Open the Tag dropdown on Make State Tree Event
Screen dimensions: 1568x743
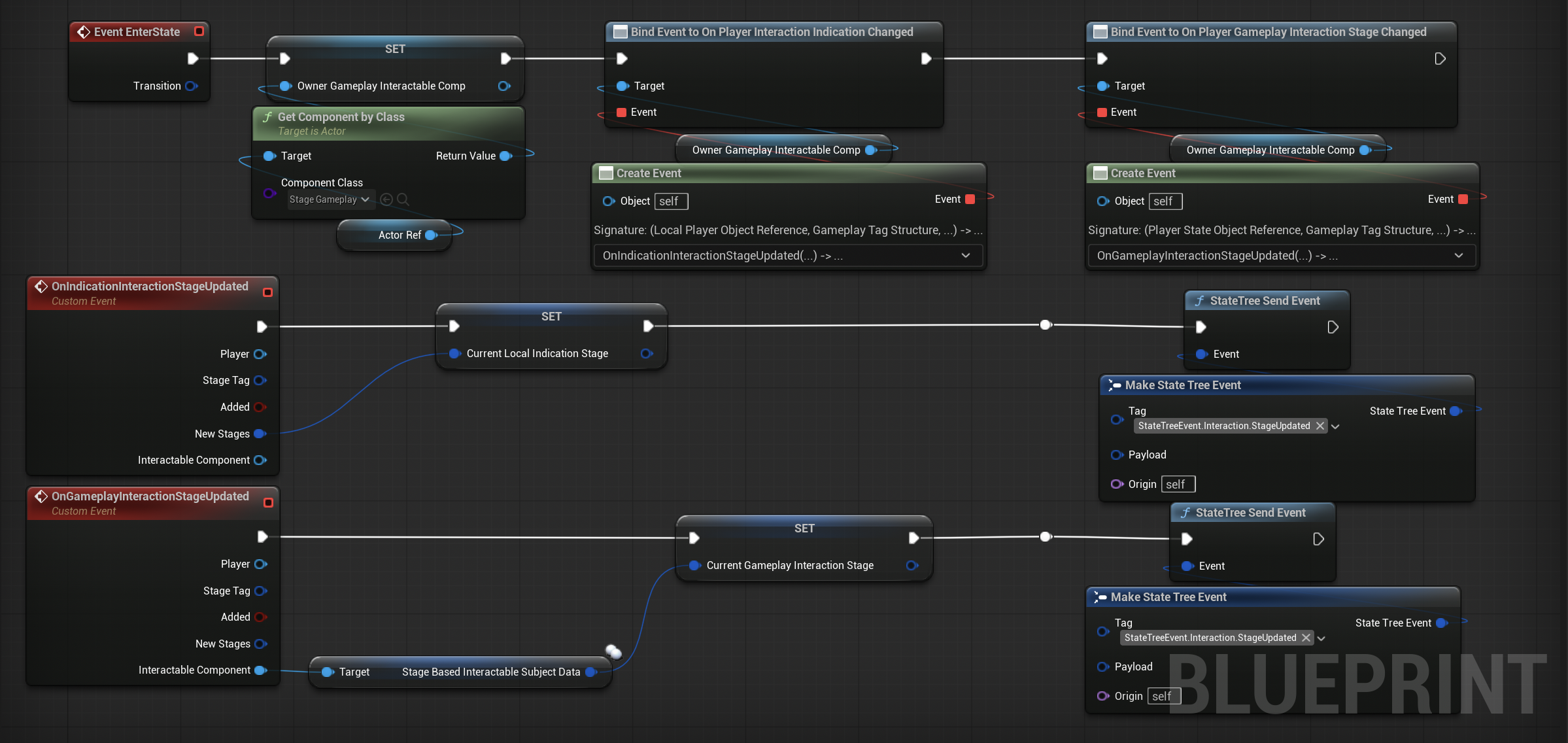coord(1335,426)
